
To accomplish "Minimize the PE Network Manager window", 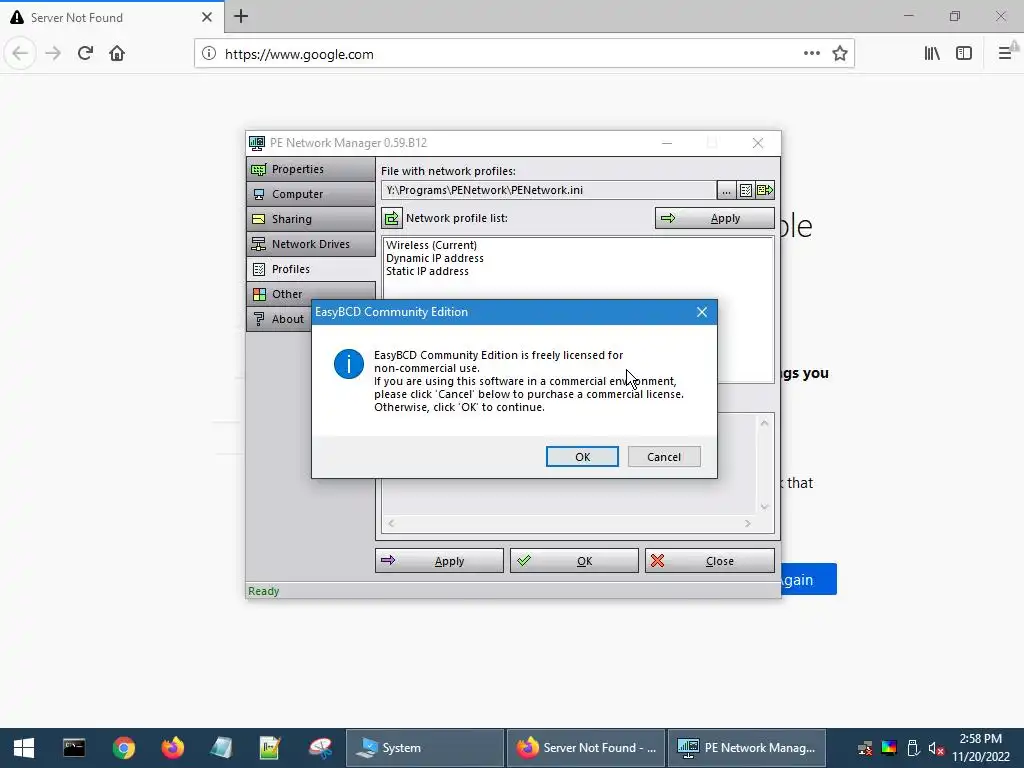I will 667,143.
